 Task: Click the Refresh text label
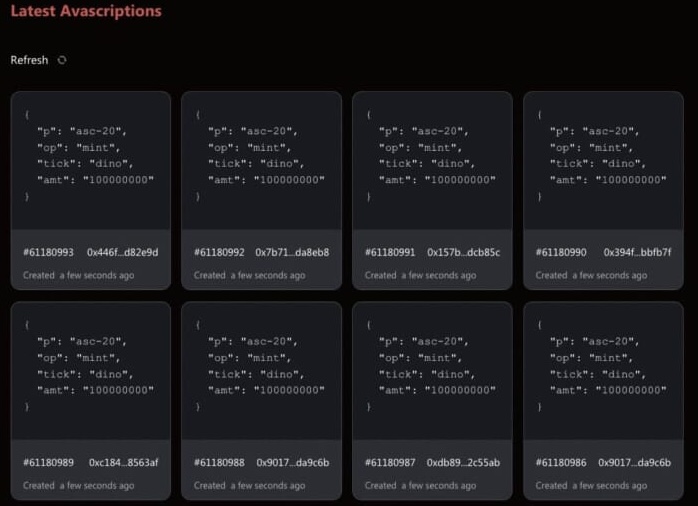pos(29,60)
